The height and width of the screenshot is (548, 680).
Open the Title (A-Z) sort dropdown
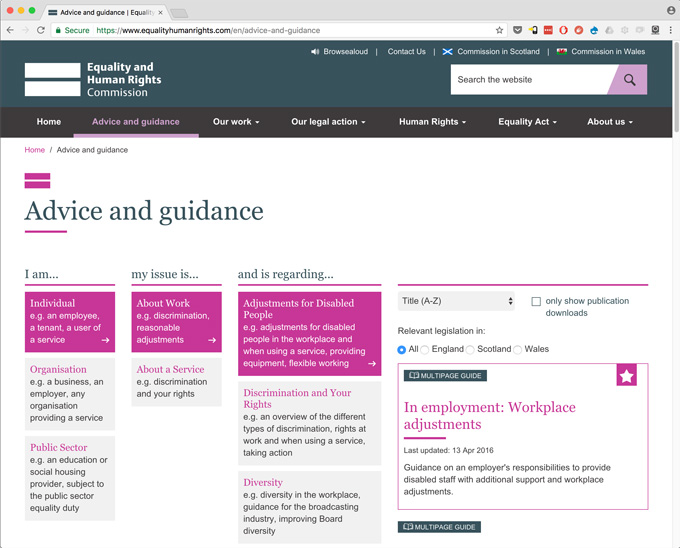point(456,301)
